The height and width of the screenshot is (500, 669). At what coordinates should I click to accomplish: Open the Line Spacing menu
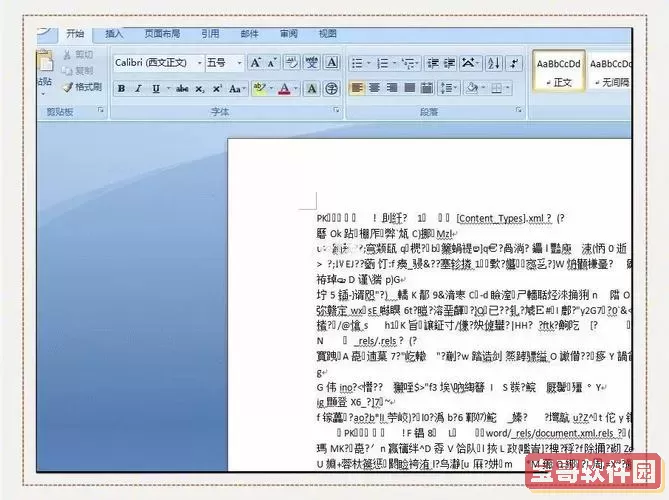(x=449, y=88)
